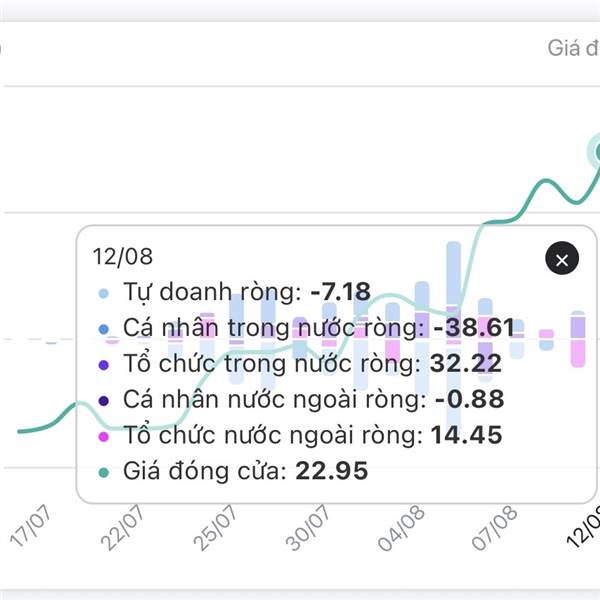Select the 04/08 date label
Image resolution: width=600 pixels, height=600 pixels.
click(x=401, y=528)
